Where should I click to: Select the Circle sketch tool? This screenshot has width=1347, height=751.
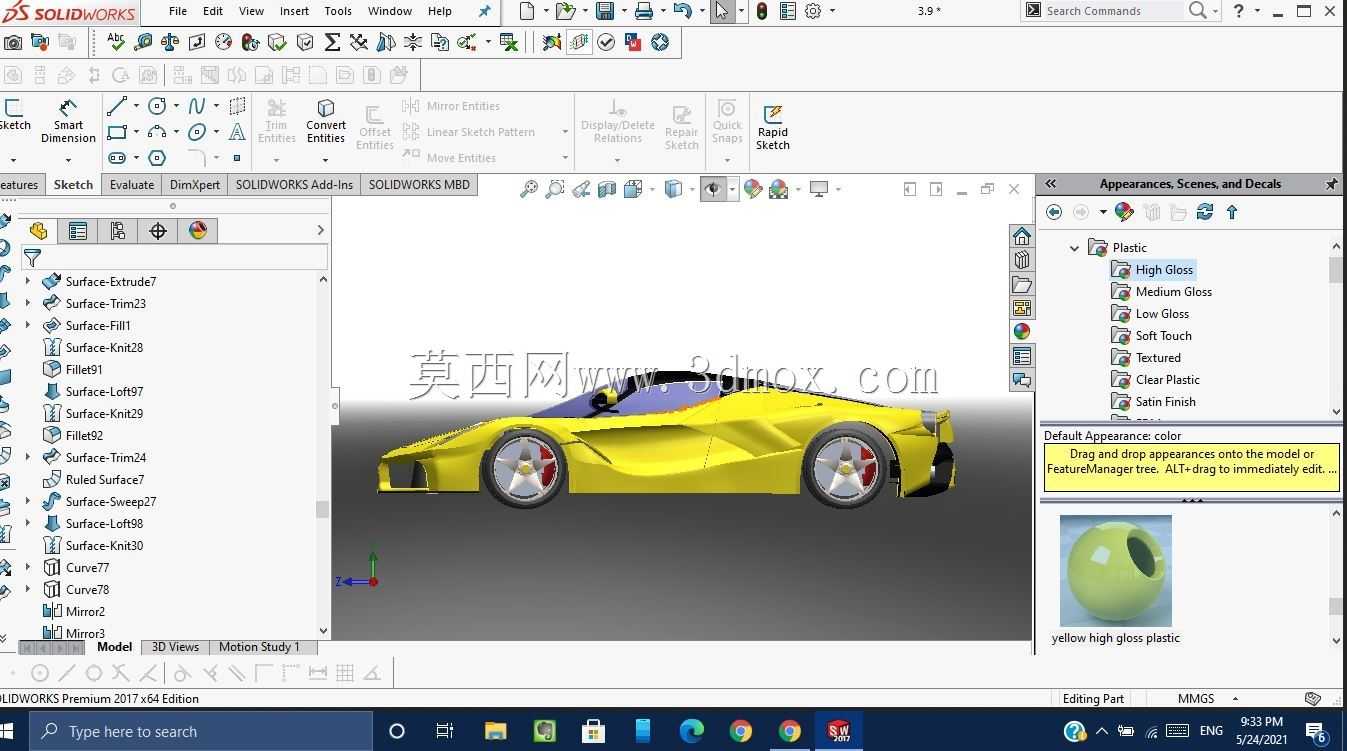[157, 106]
